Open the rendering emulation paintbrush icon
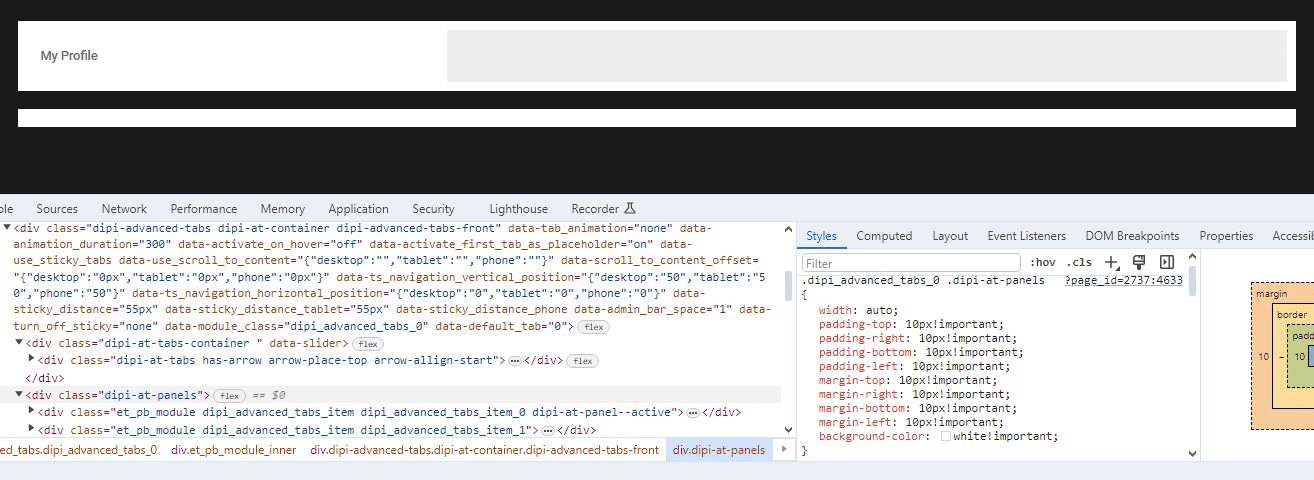1314x480 pixels. (x=1137, y=262)
